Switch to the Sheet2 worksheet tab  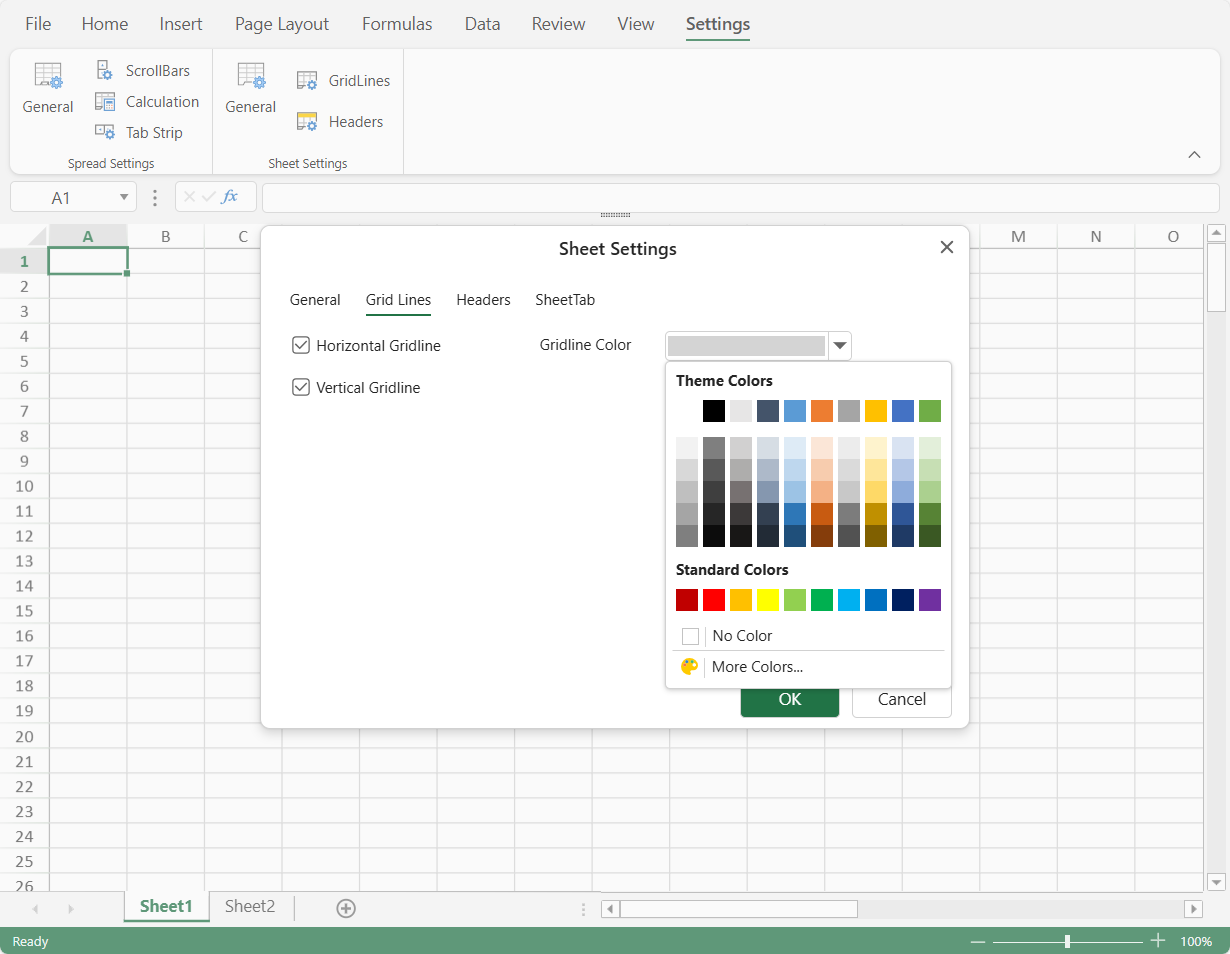[249, 906]
